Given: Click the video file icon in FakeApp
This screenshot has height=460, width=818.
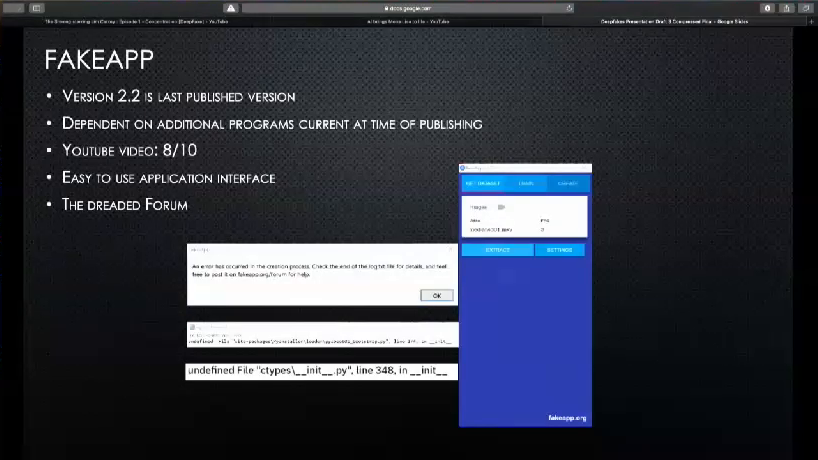Looking at the screenshot, I should point(501,208).
